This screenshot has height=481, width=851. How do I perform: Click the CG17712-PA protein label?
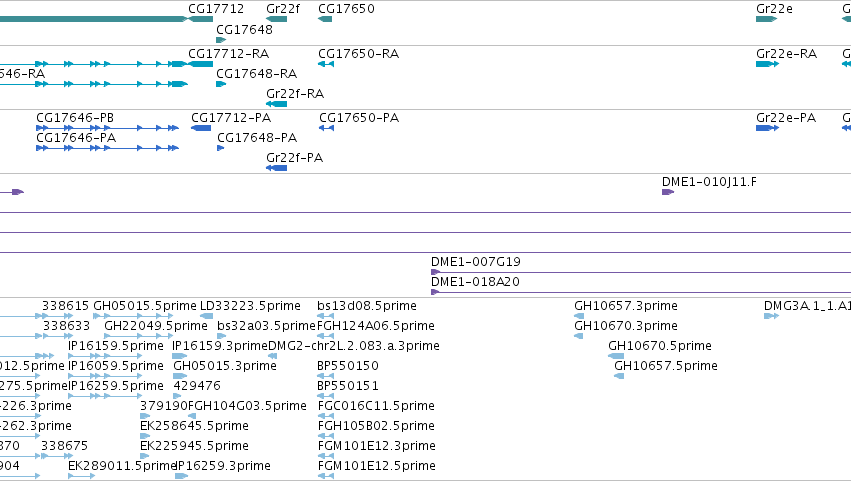(x=231, y=118)
